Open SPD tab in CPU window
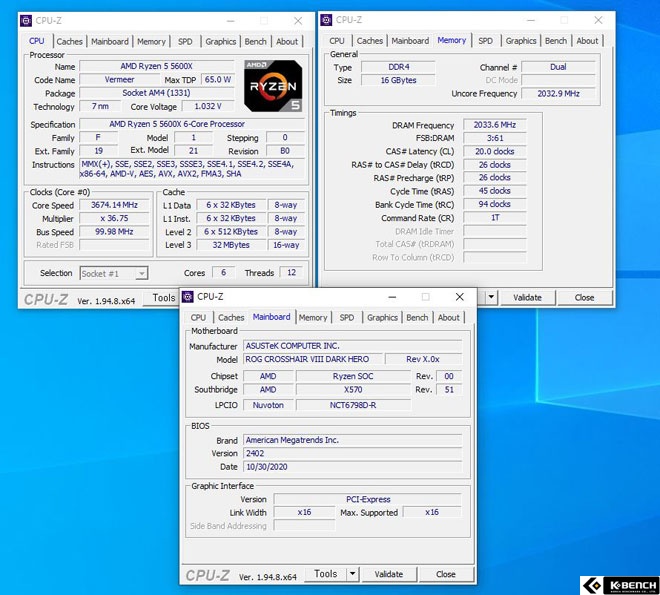Viewport: 660px width, 595px height. pyautogui.click(x=185, y=42)
